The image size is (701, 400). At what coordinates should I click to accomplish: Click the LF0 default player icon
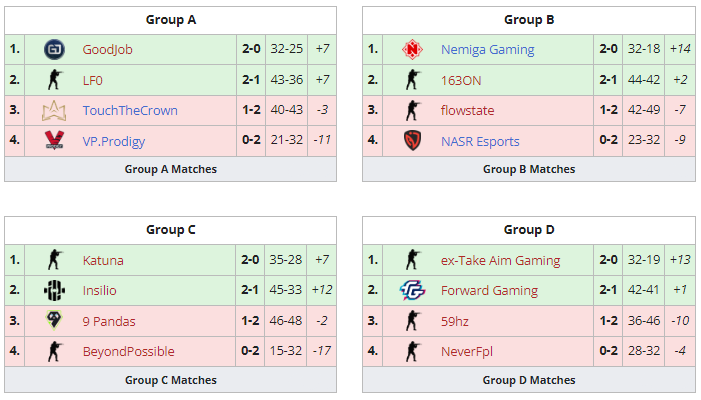(x=54, y=80)
